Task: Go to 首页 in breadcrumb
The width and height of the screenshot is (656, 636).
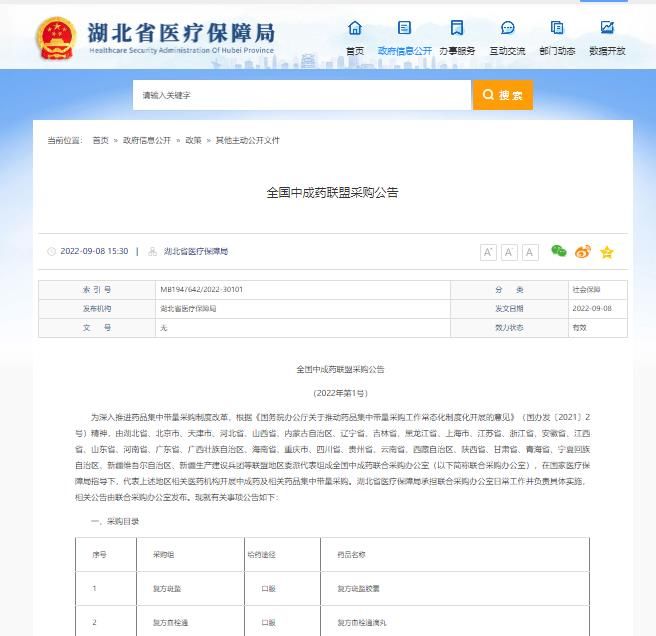Action: coord(100,141)
